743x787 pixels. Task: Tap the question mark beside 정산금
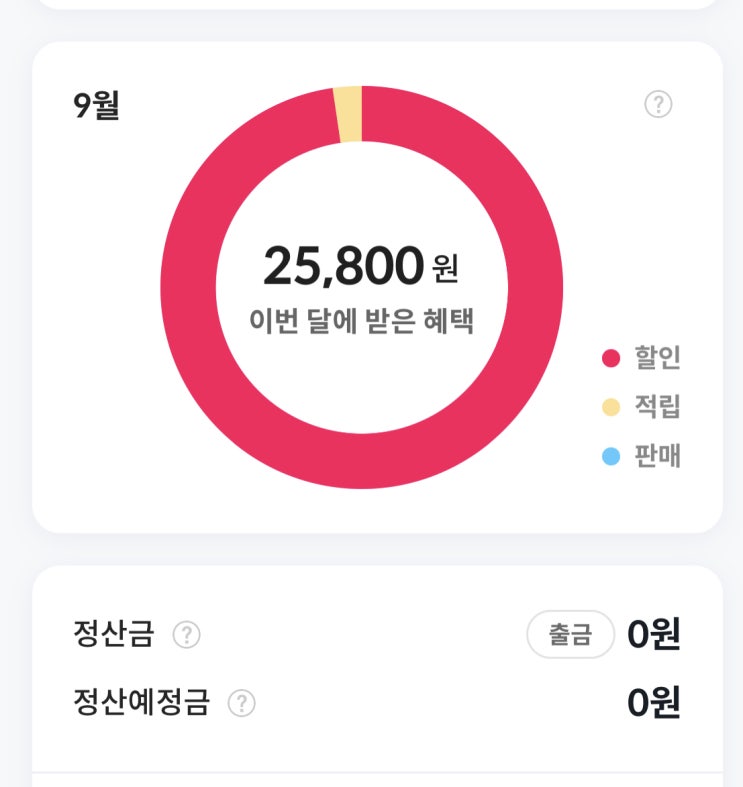[186, 634]
